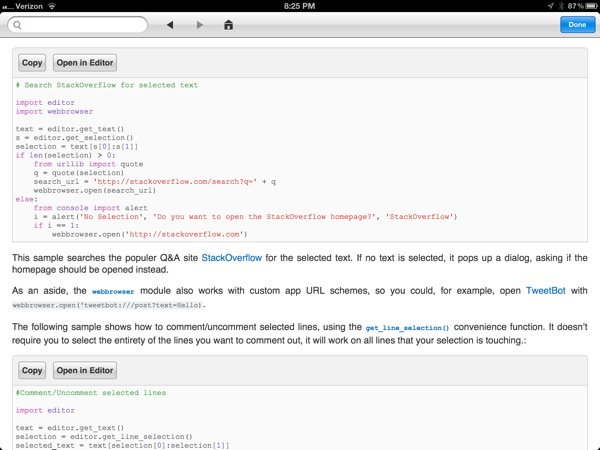Open StackOverflow search sample in Editor
Viewport: 600px width, 450px height.
(x=85, y=63)
